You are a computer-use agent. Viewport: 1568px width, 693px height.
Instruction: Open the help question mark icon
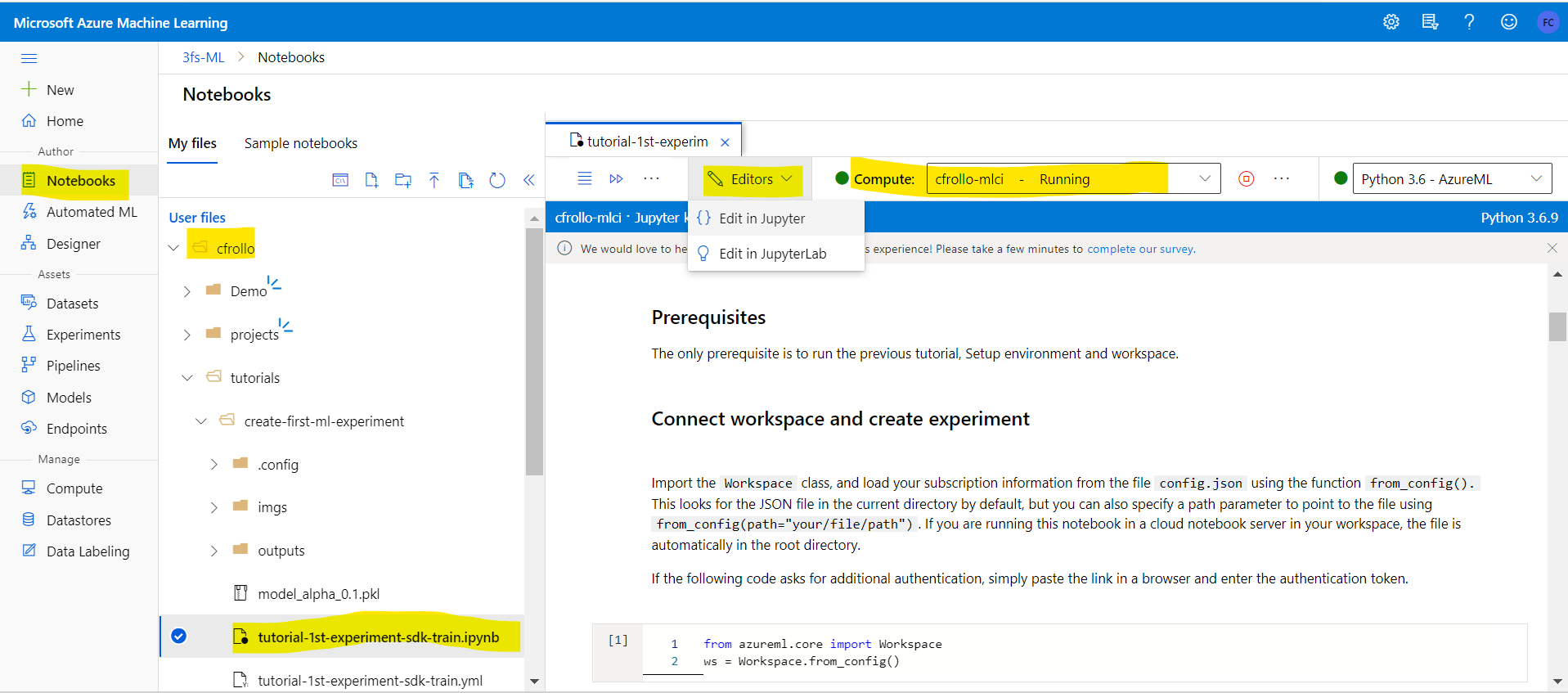pos(1469,22)
